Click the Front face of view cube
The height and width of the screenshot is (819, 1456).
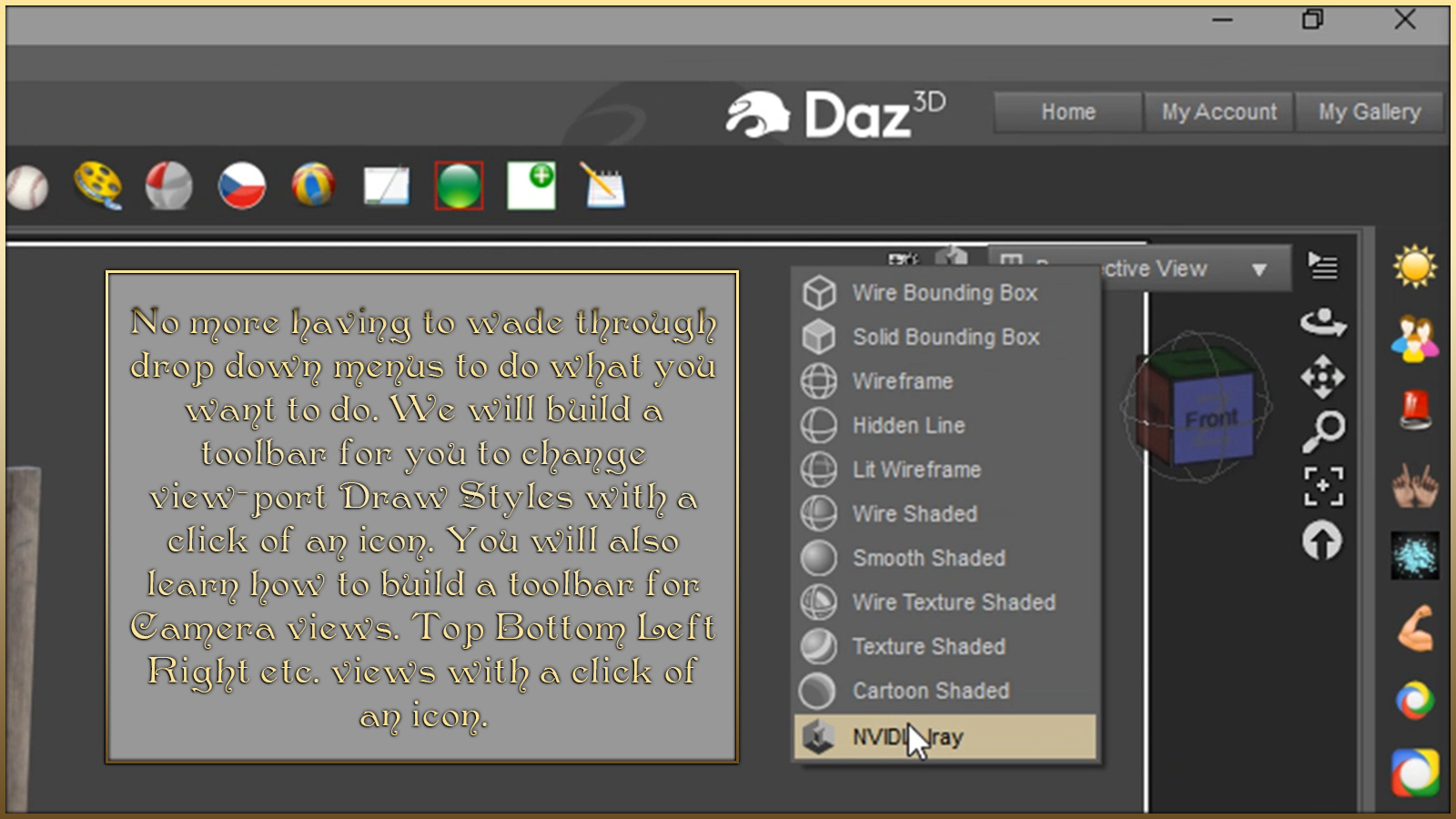[x=1211, y=420]
